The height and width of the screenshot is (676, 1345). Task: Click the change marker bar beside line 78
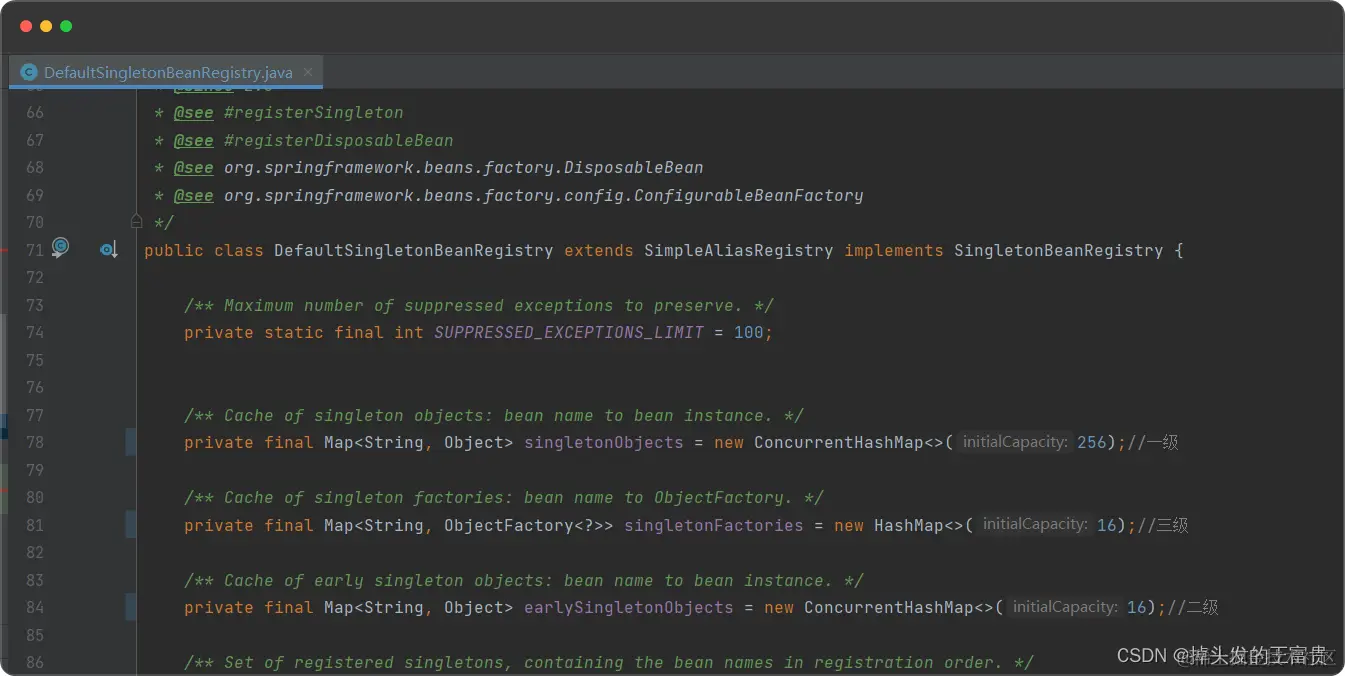click(131, 442)
